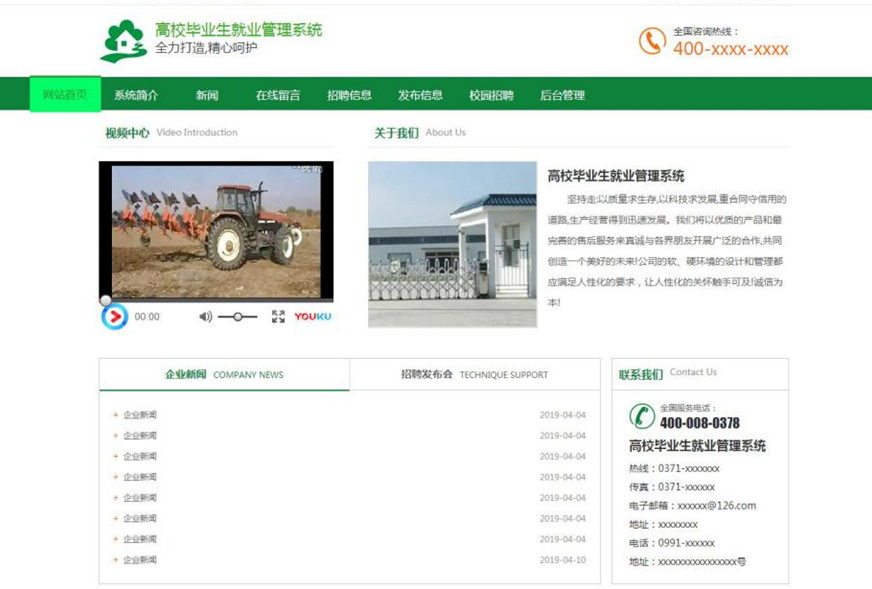Click the green service phone icon
872x589 pixels.
tap(642, 416)
